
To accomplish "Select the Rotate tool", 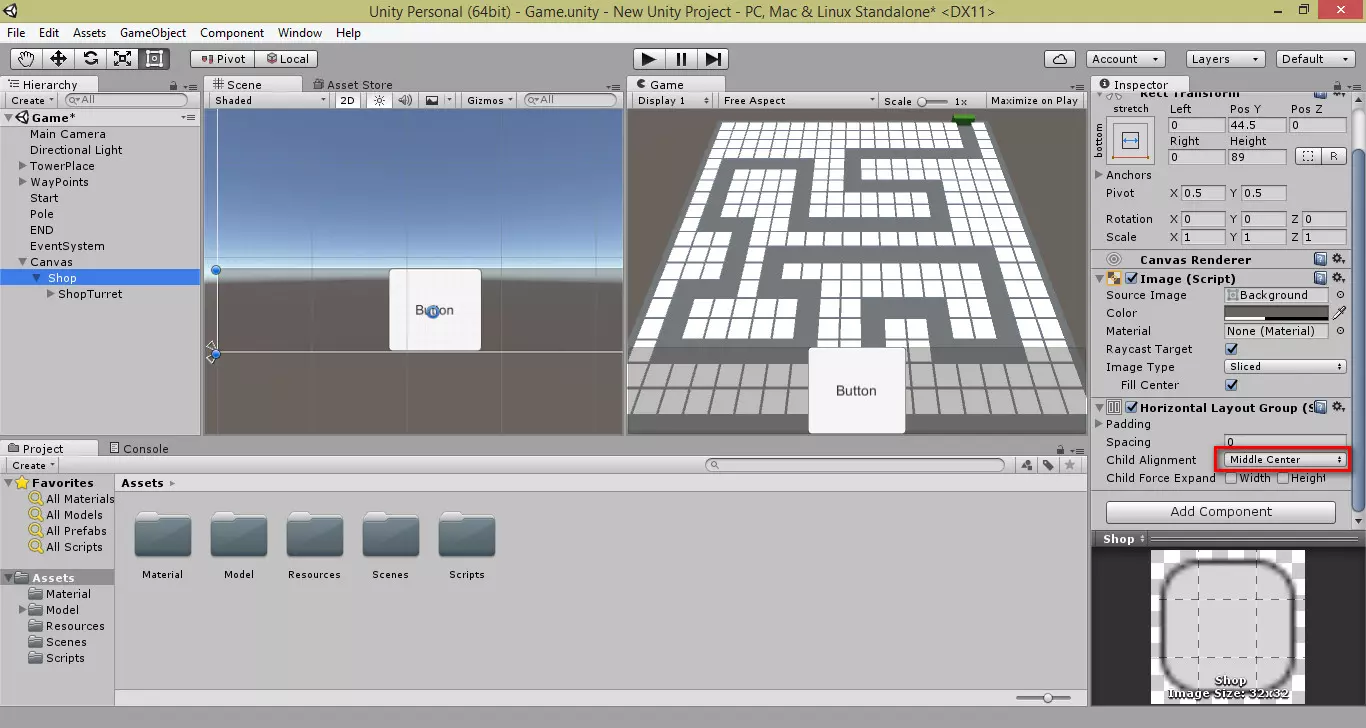I will (x=91, y=59).
